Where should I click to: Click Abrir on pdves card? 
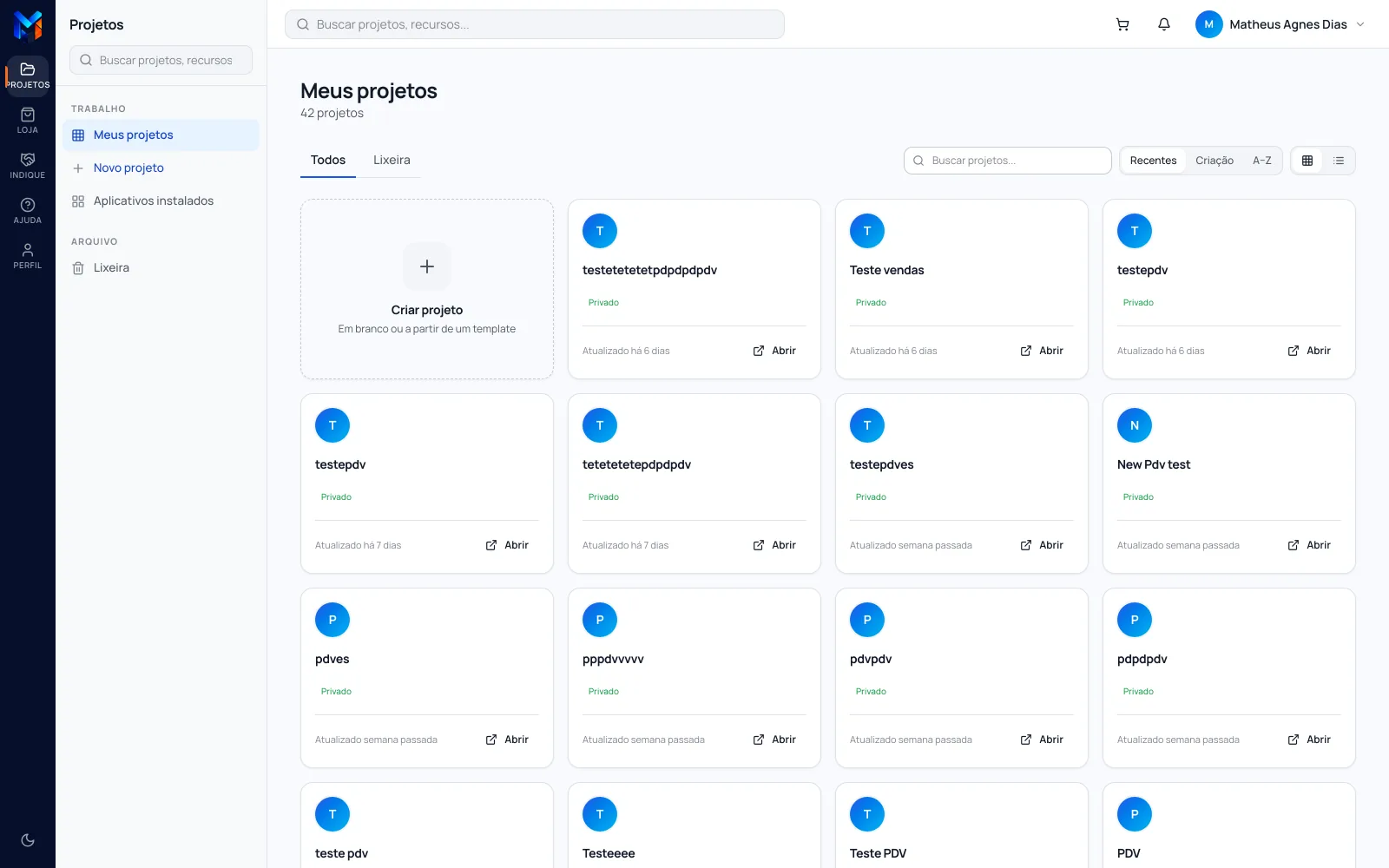[x=507, y=740]
